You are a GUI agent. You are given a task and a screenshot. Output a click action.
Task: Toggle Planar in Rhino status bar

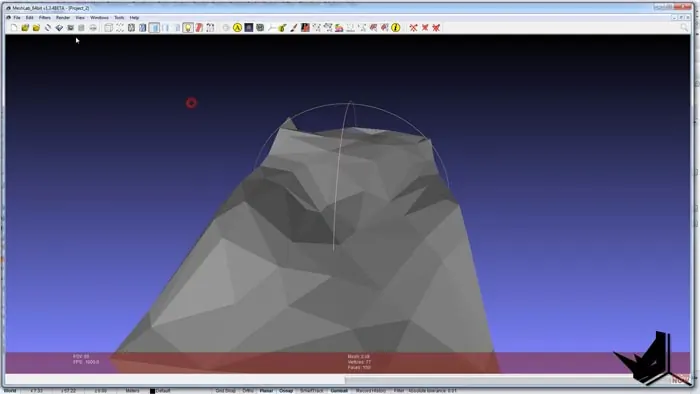[266, 390]
